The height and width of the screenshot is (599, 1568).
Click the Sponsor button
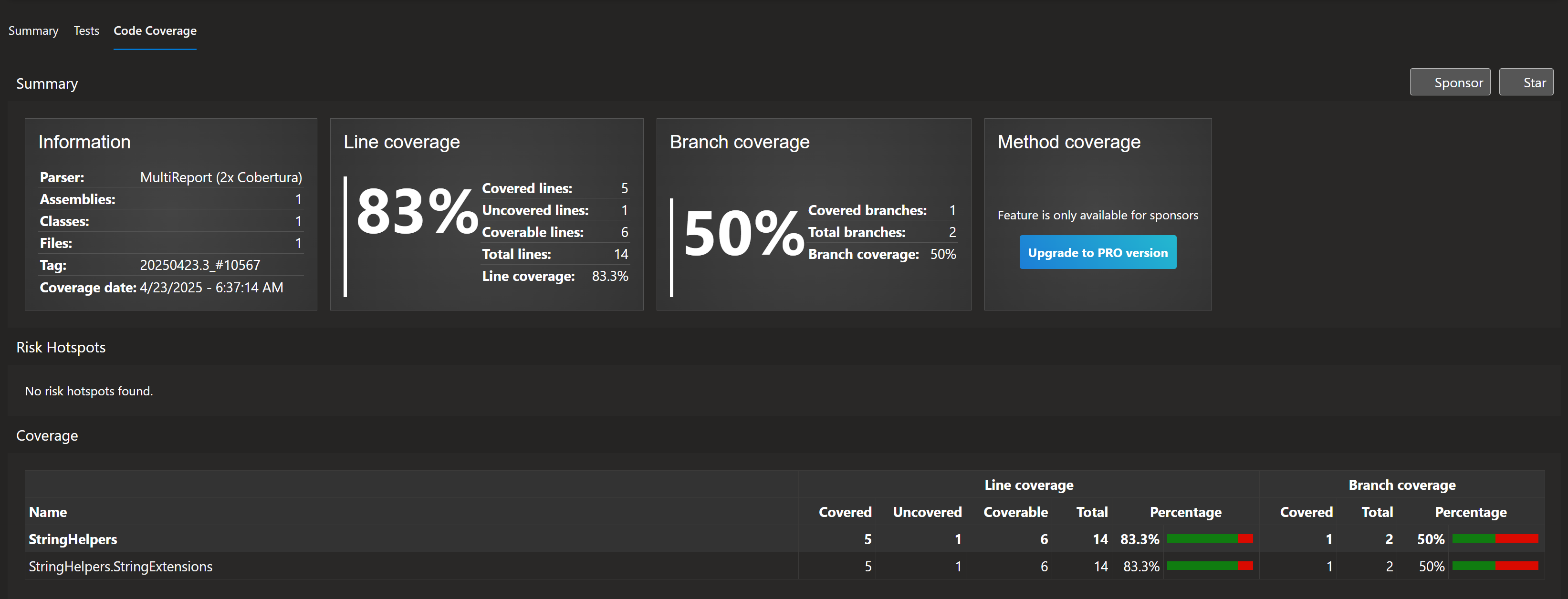1450,82
